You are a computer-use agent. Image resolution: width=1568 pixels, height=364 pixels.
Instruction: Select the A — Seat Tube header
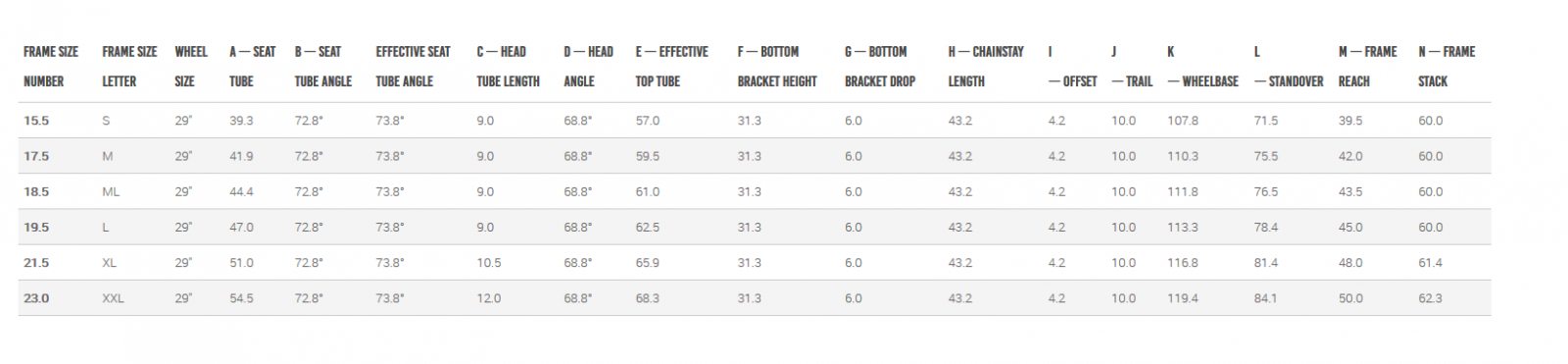click(253, 67)
